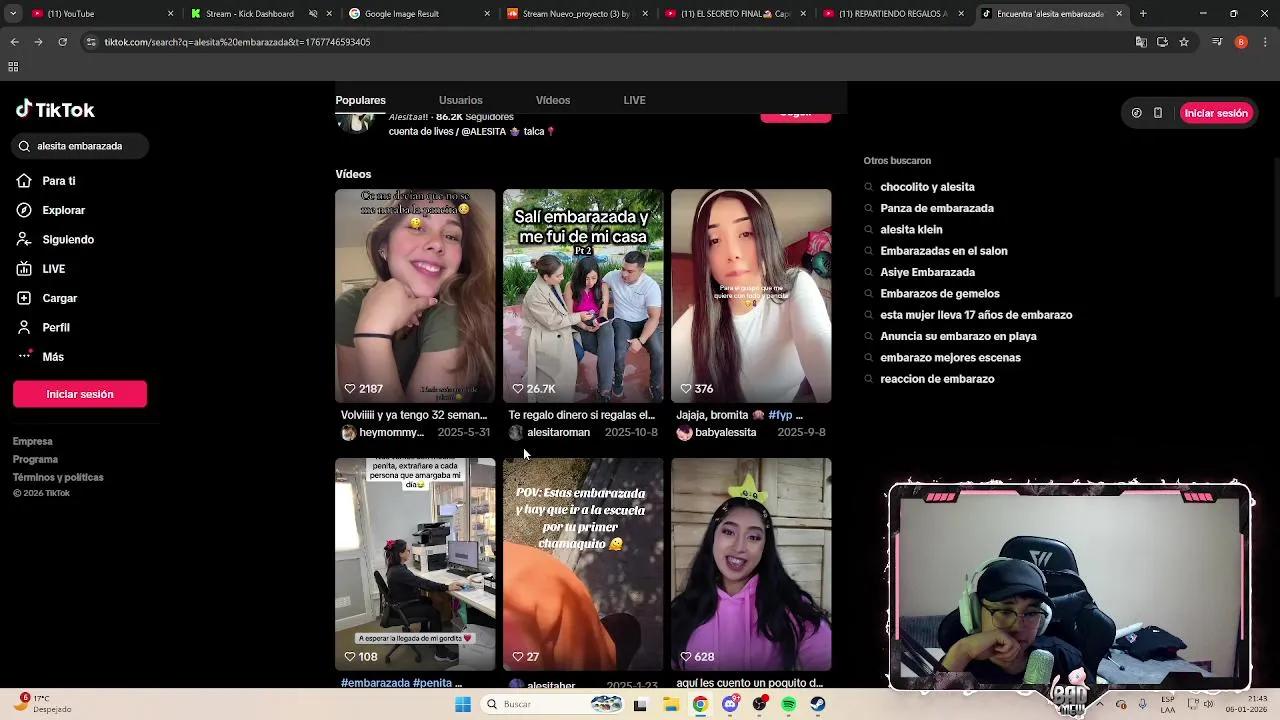Open the POV Estas embarazada video thumbnail
Image resolution: width=1280 pixels, height=720 pixels.
pos(583,564)
